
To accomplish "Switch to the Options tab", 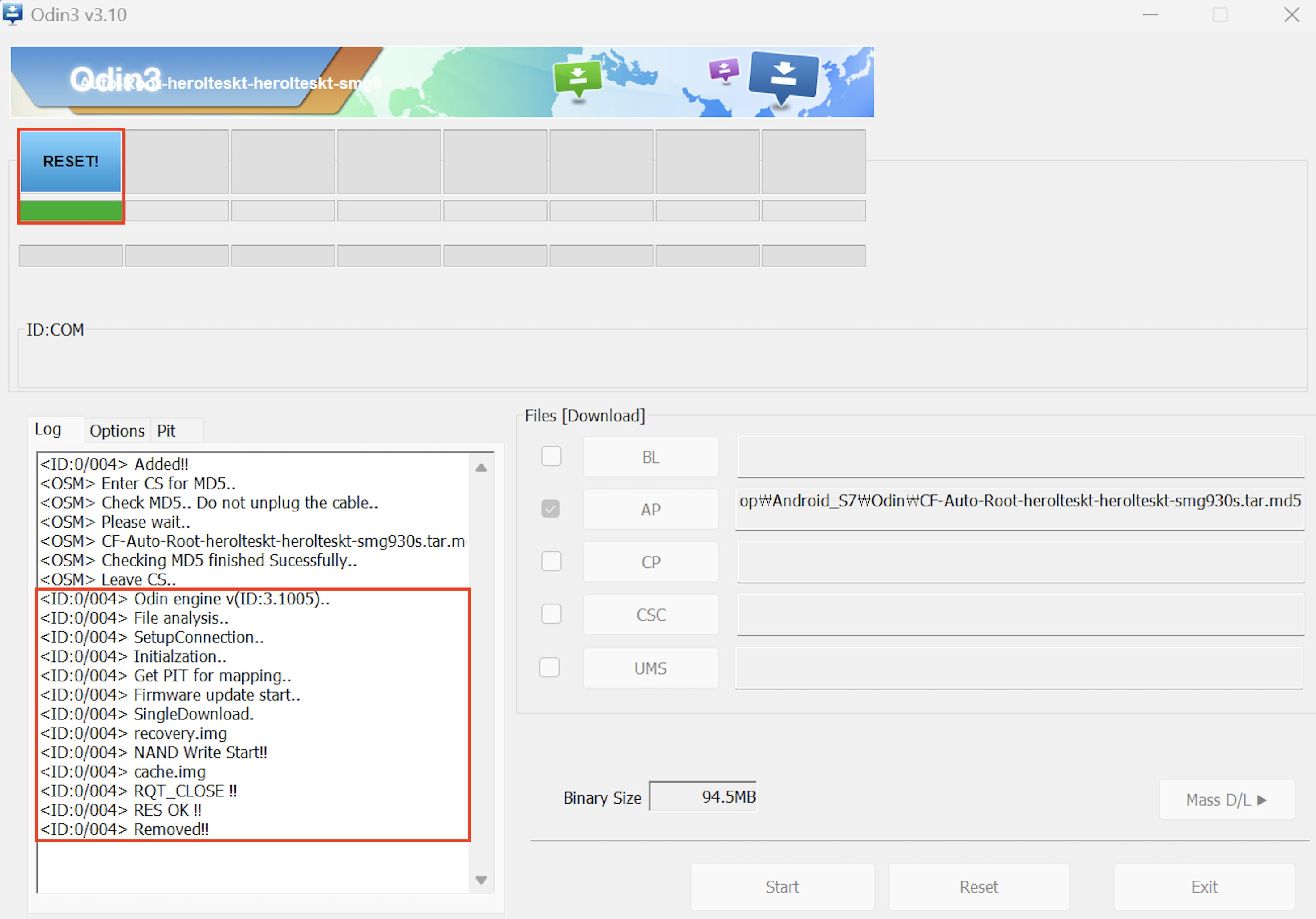I will [x=117, y=430].
